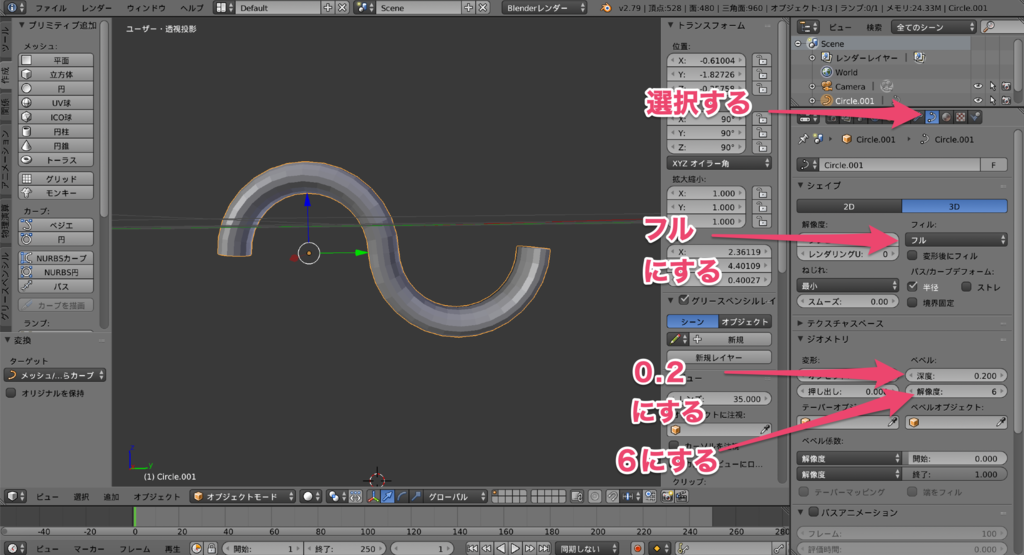Collapse the ジオメトリ panel
Viewport: 1024px width, 555px height.
827,339
